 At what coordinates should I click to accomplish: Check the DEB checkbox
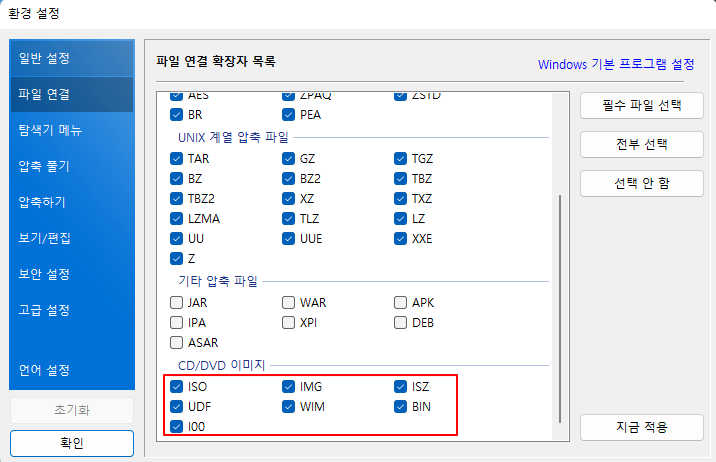pos(400,323)
